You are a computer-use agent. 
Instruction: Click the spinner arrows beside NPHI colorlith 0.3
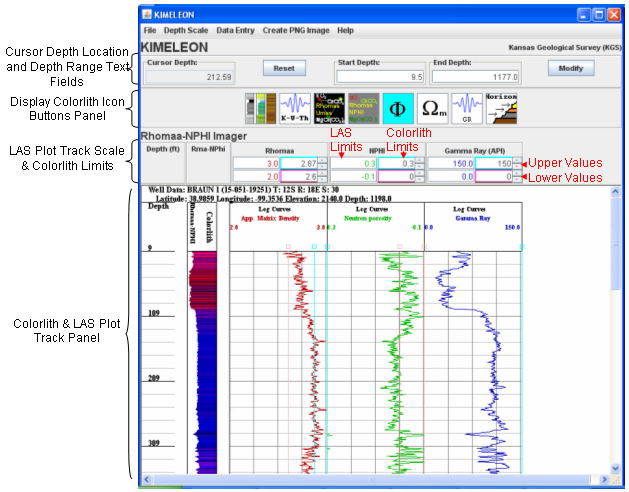[420, 163]
